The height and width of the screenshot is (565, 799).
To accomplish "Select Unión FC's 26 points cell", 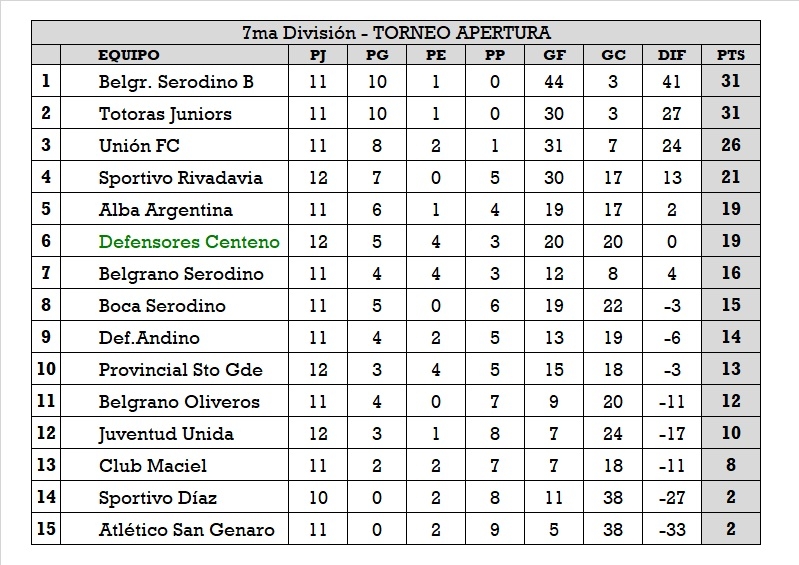I will pyautogui.click(x=731, y=145).
